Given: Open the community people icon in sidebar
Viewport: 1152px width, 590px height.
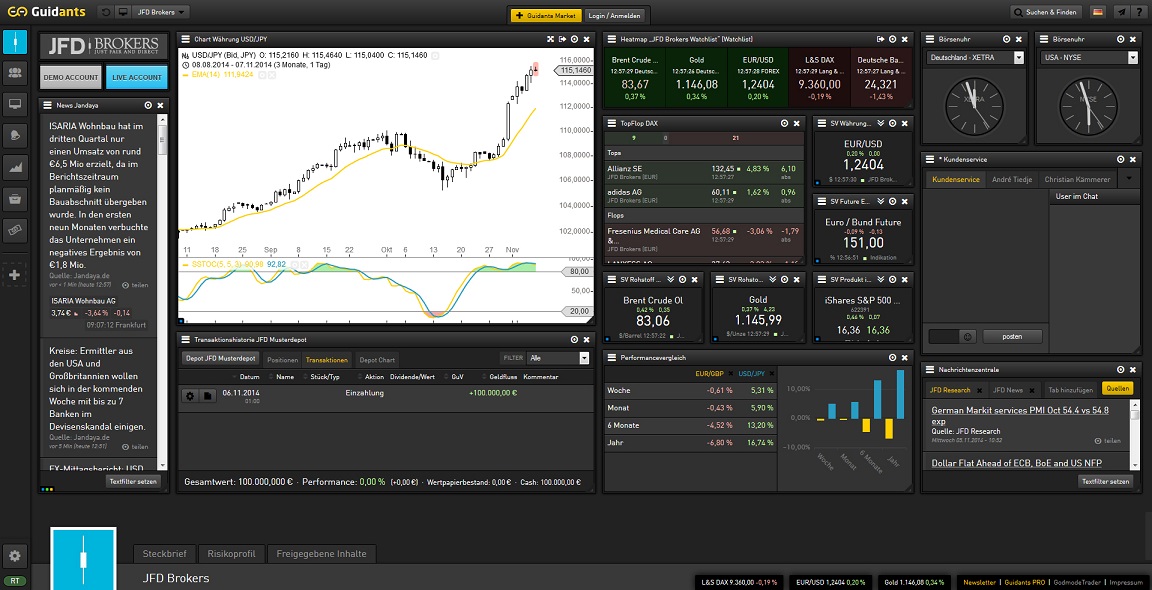Looking at the screenshot, I should click(x=15, y=72).
